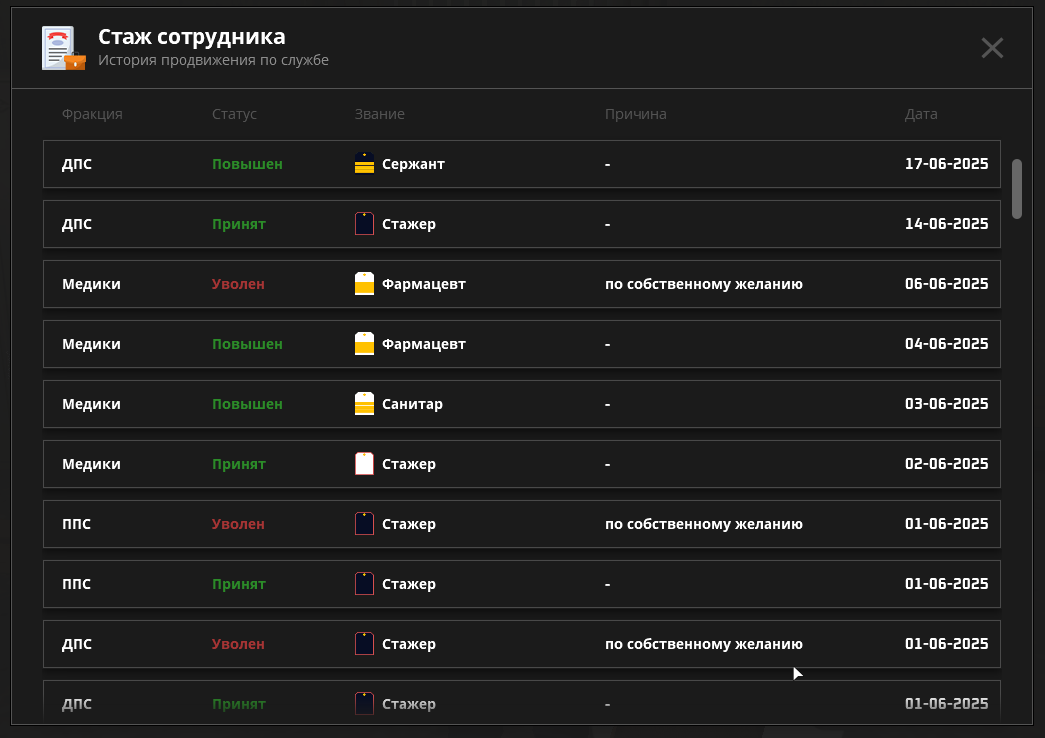Click Повышен status in the Сержант row
Viewport: 1045px width, 738px height.
tap(247, 164)
